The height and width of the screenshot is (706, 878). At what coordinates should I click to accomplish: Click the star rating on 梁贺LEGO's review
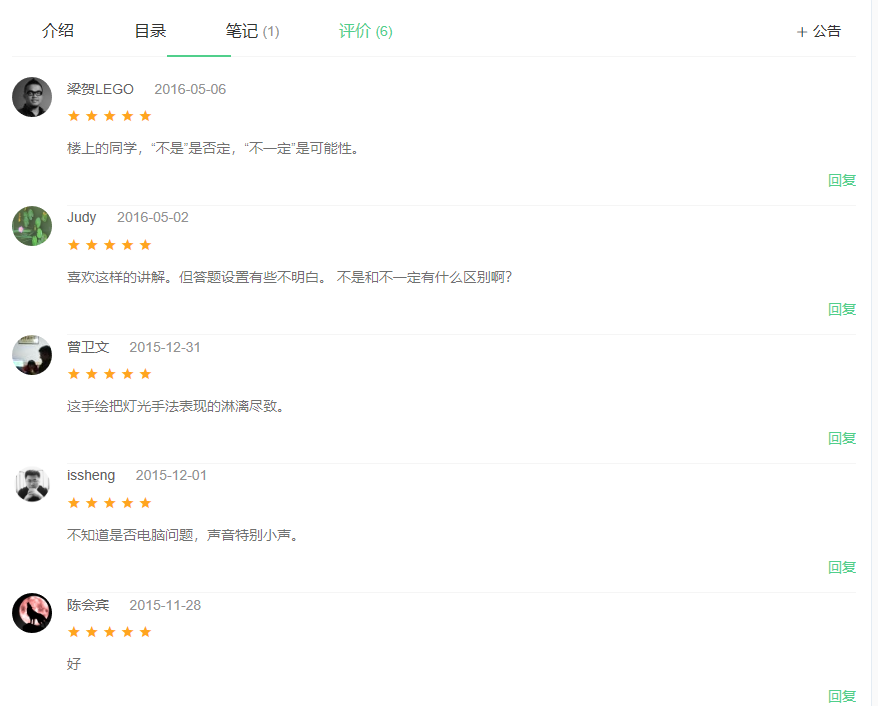[109, 116]
